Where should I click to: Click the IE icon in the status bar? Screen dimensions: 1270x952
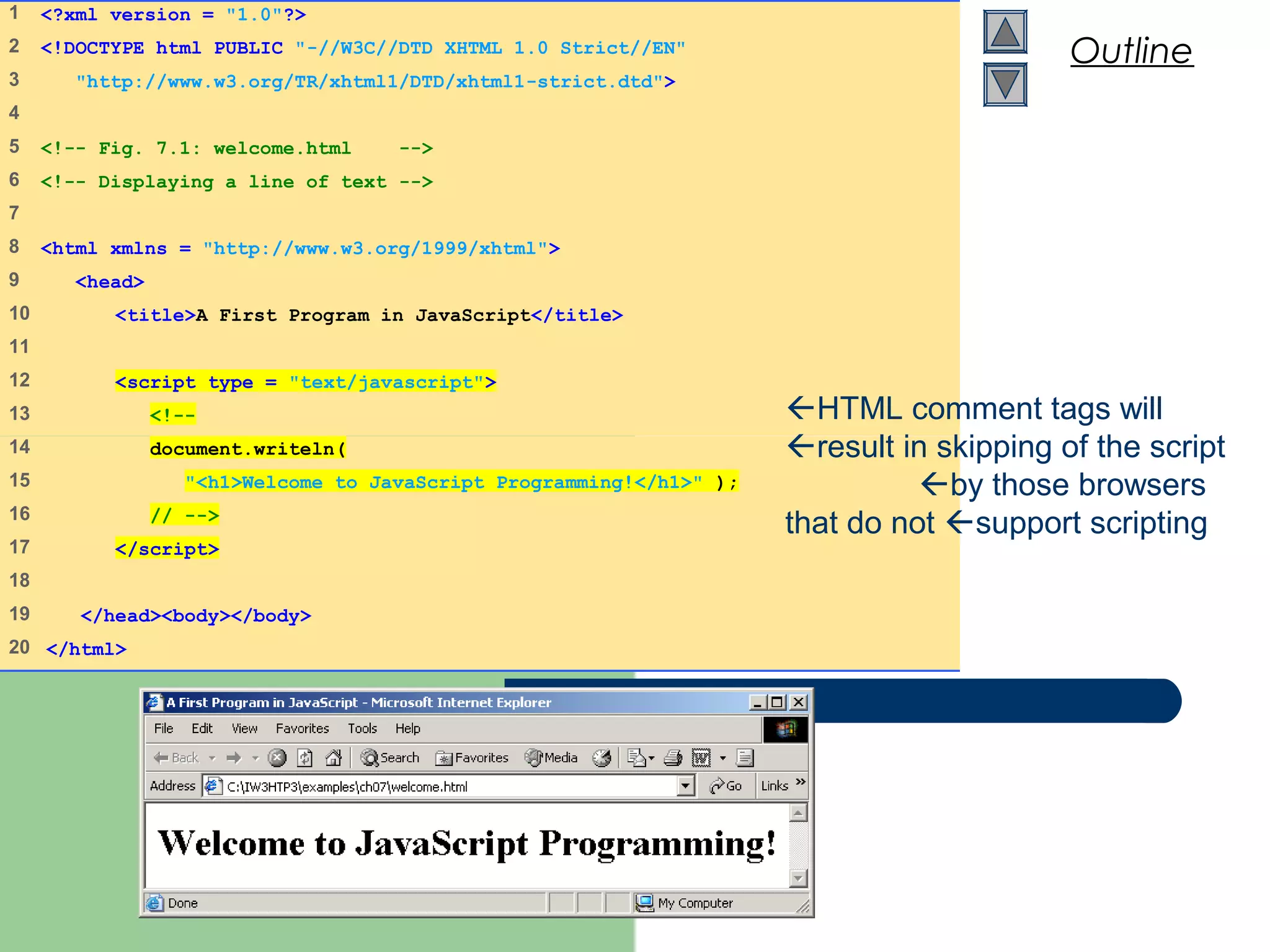[x=154, y=903]
